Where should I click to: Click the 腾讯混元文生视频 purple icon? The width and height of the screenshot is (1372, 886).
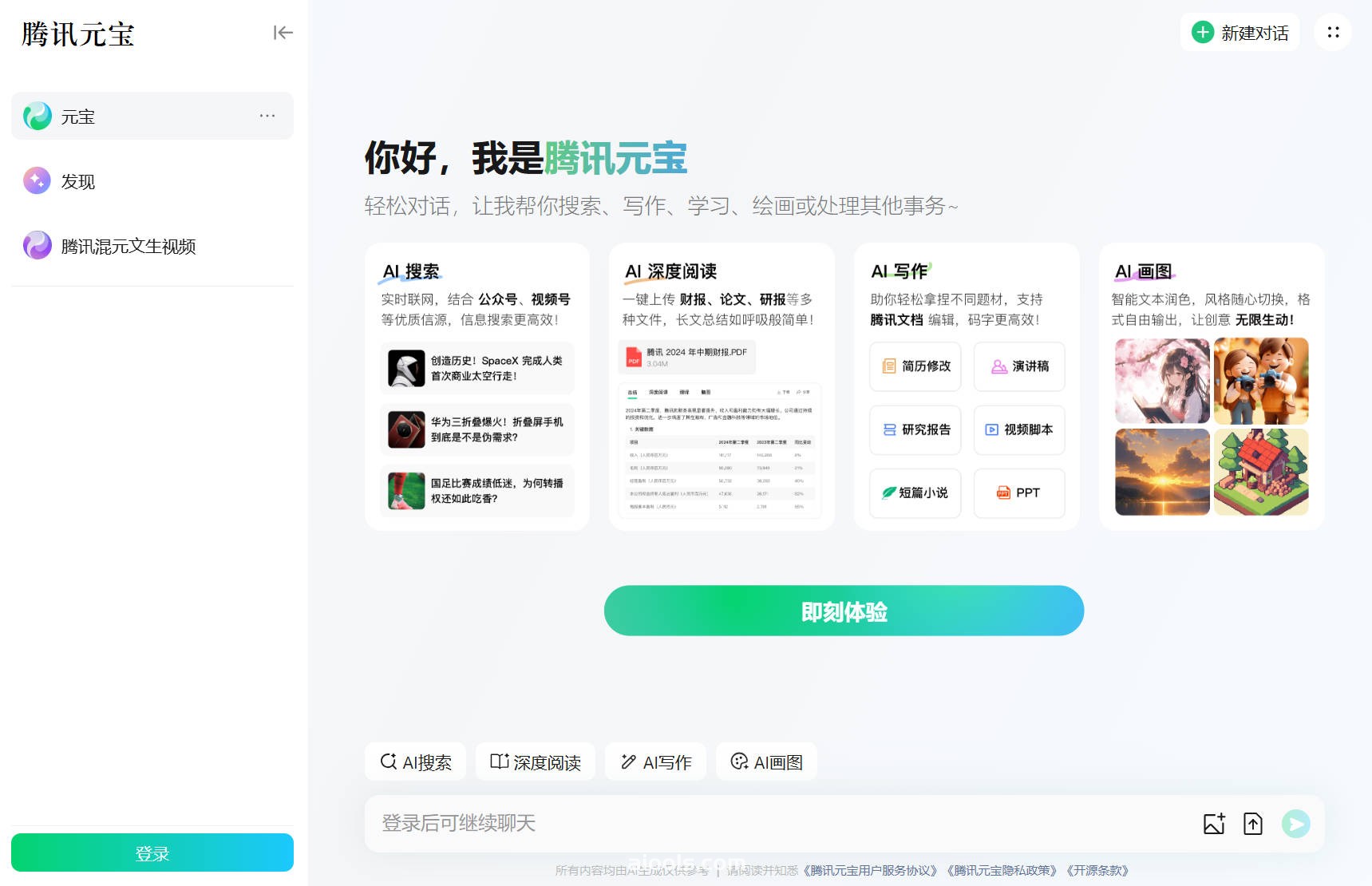point(38,246)
